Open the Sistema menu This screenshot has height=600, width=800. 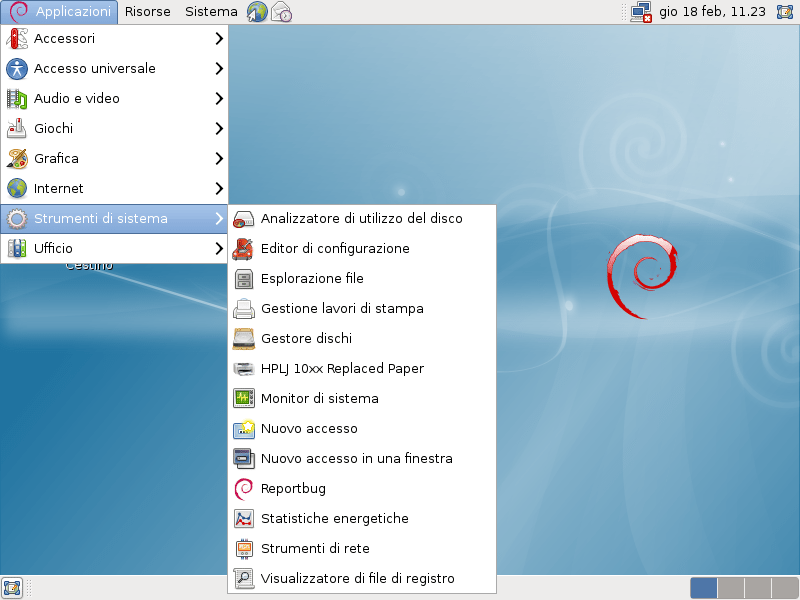click(211, 12)
